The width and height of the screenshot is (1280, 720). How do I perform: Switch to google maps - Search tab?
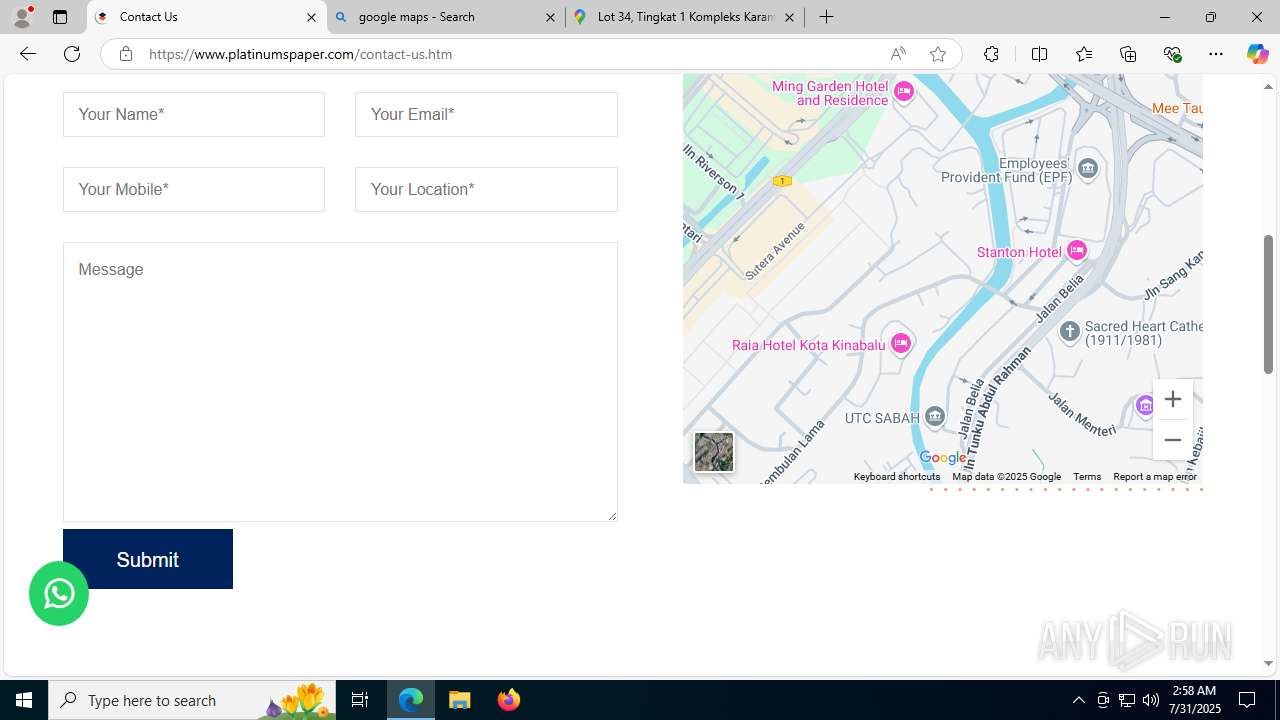(x=445, y=17)
